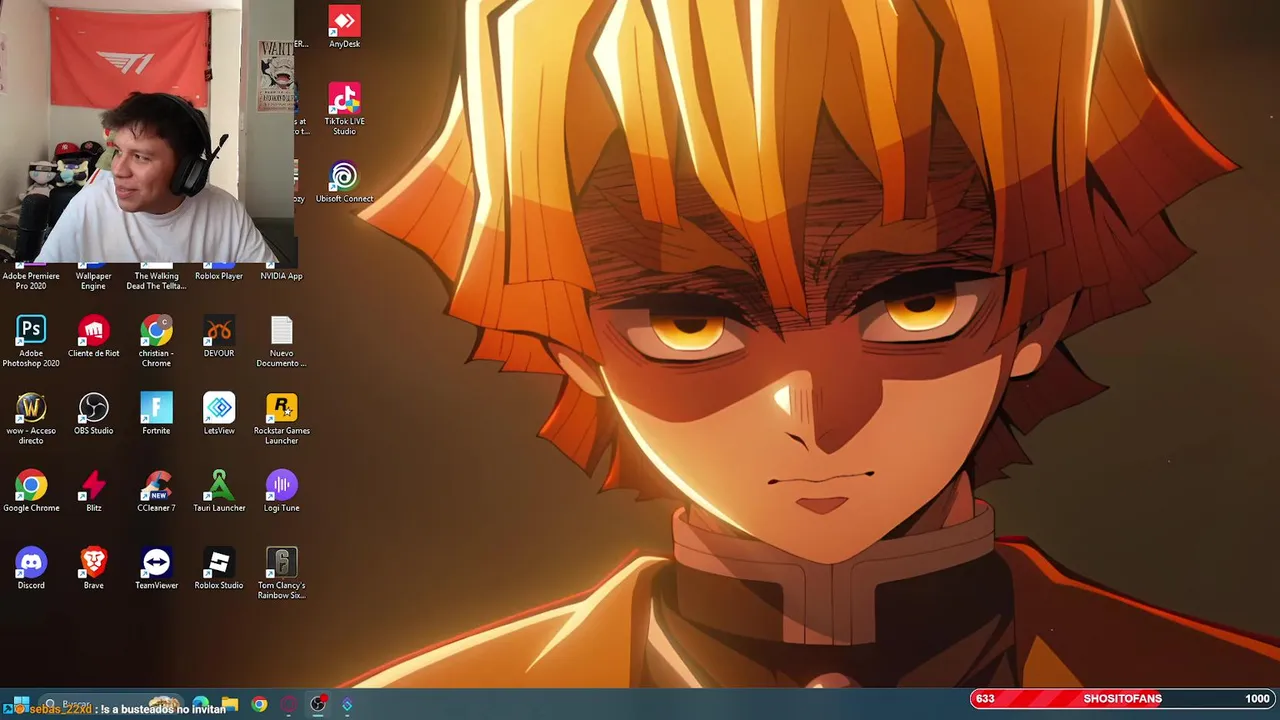Image resolution: width=1280 pixels, height=720 pixels.
Task: Switch to OBS Studio in the taskbar
Action: pos(318,704)
